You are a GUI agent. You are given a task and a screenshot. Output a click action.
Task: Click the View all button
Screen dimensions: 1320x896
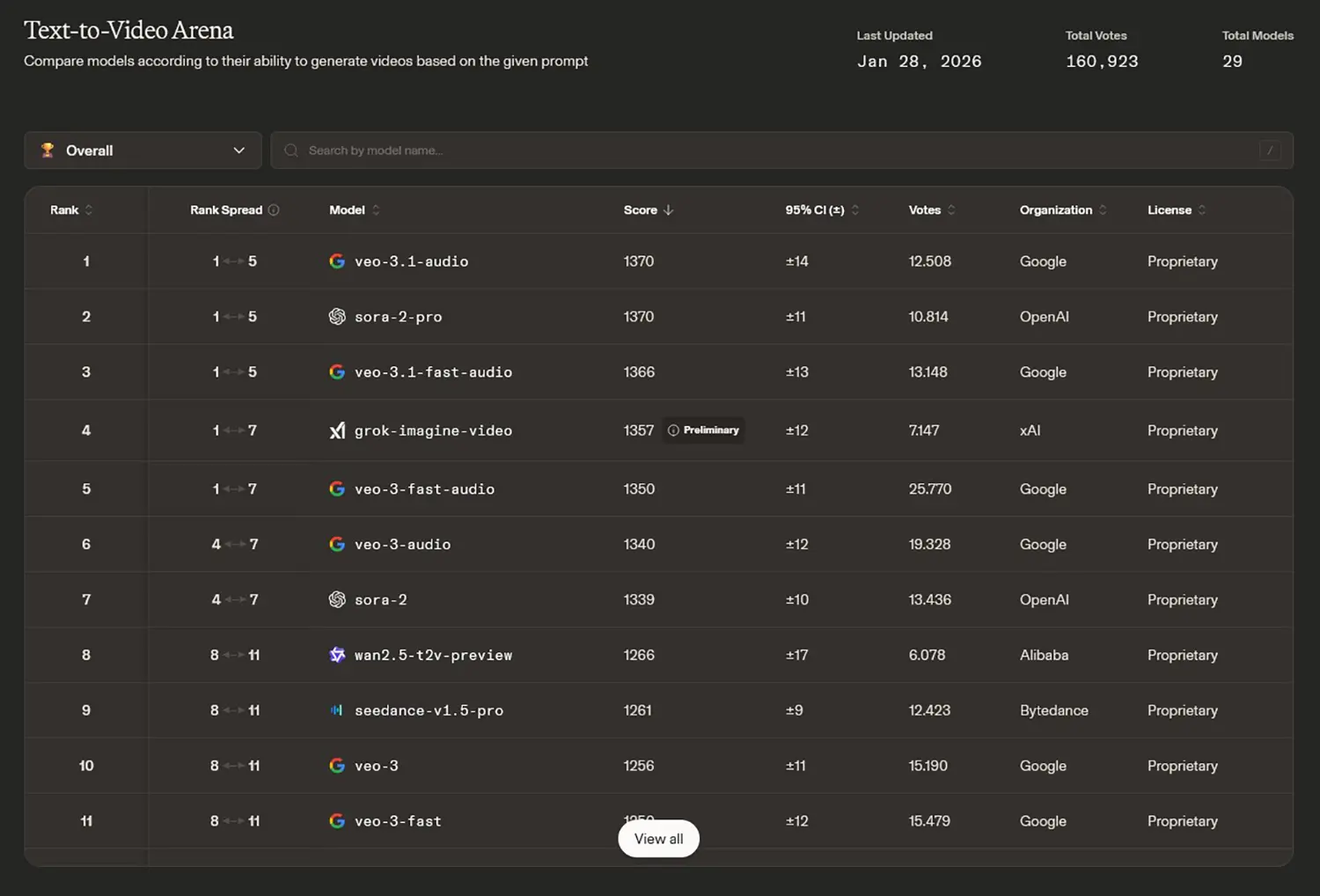[x=658, y=839]
